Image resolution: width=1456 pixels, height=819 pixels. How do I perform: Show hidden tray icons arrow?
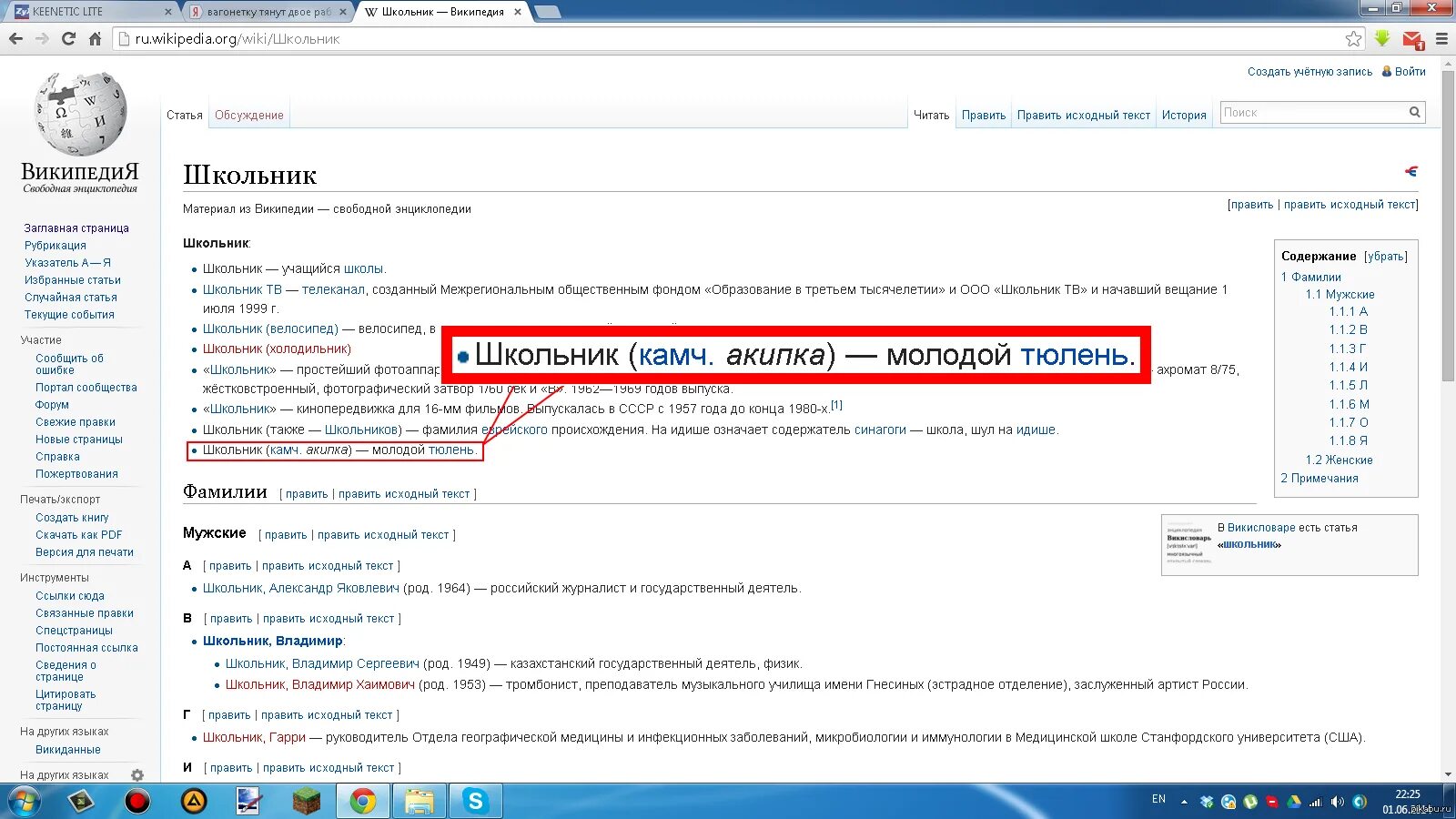click(x=1184, y=802)
